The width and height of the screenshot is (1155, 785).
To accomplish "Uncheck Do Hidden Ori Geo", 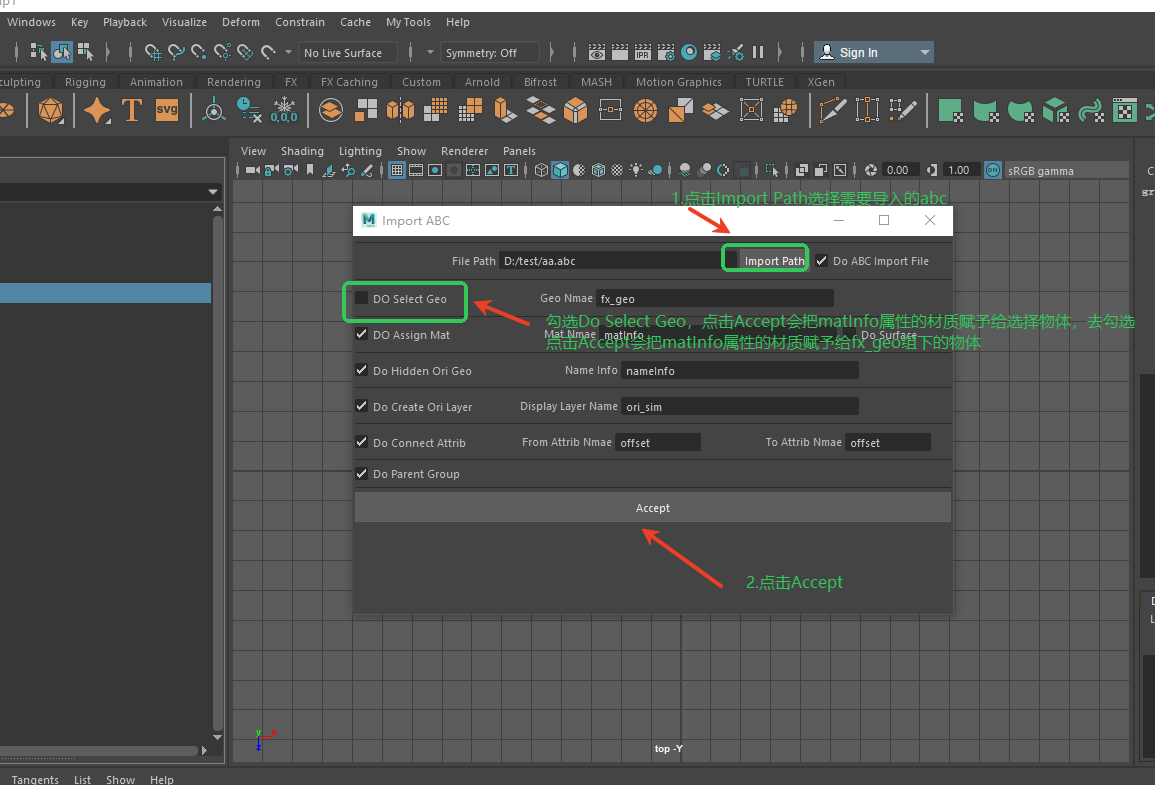I will [362, 370].
